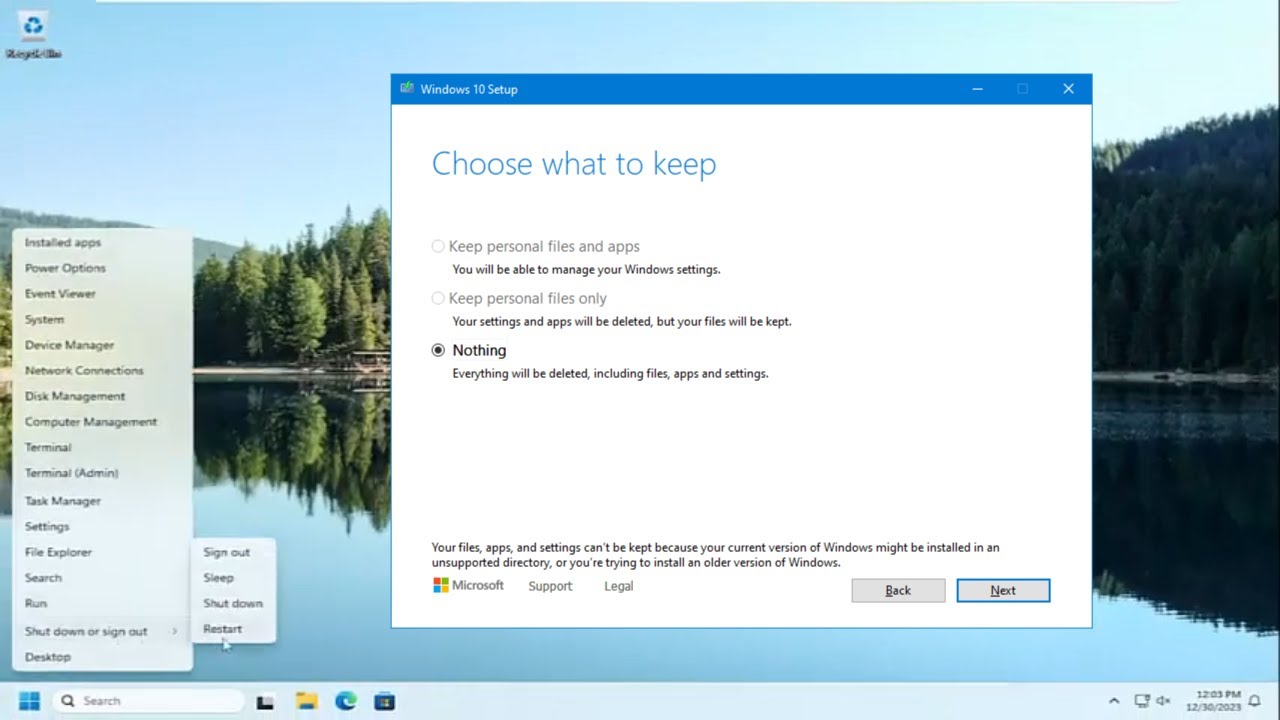
Task: Open Microsoft Edge from the taskbar
Action: point(346,701)
